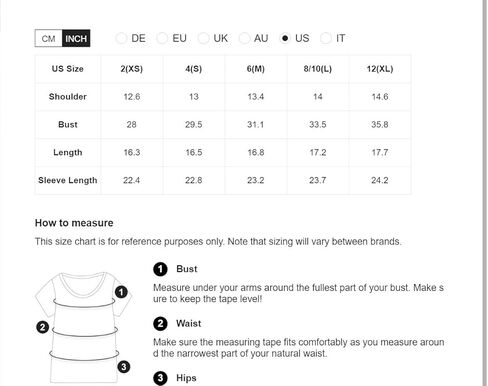Choose the DE size region radio

pos(121,38)
